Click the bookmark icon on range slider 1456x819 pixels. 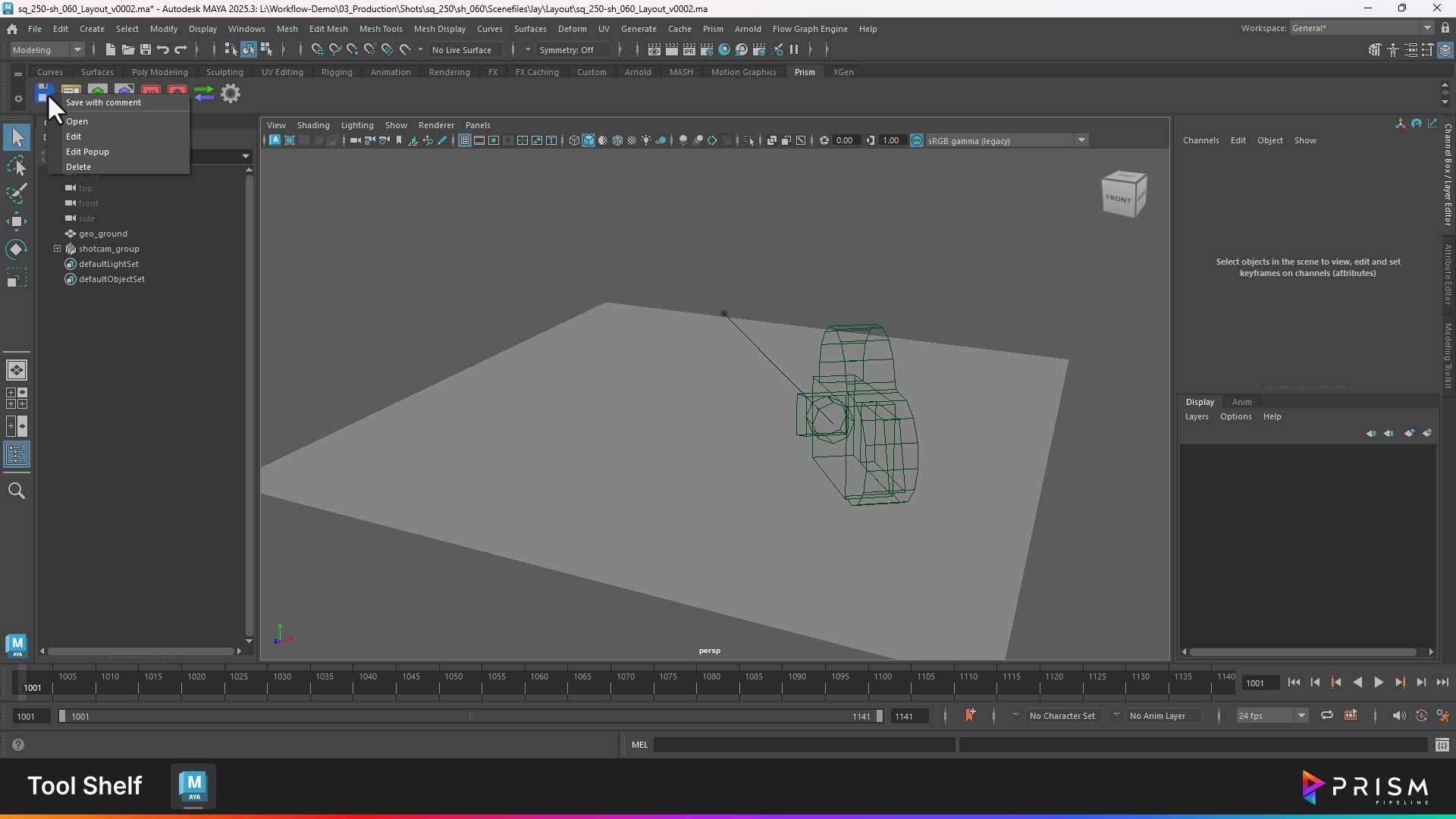point(970,715)
